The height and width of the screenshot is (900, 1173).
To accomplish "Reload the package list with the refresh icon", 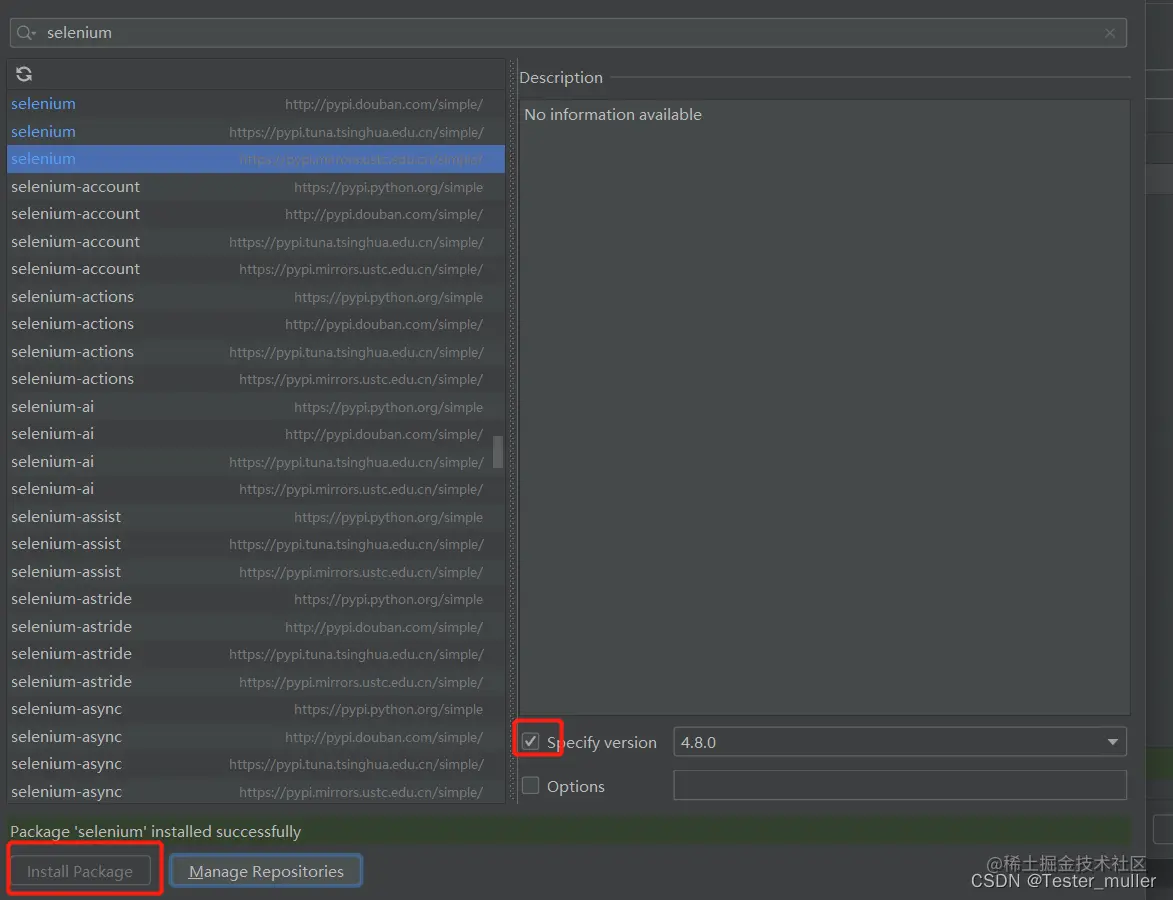I will [x=24, y=74].
